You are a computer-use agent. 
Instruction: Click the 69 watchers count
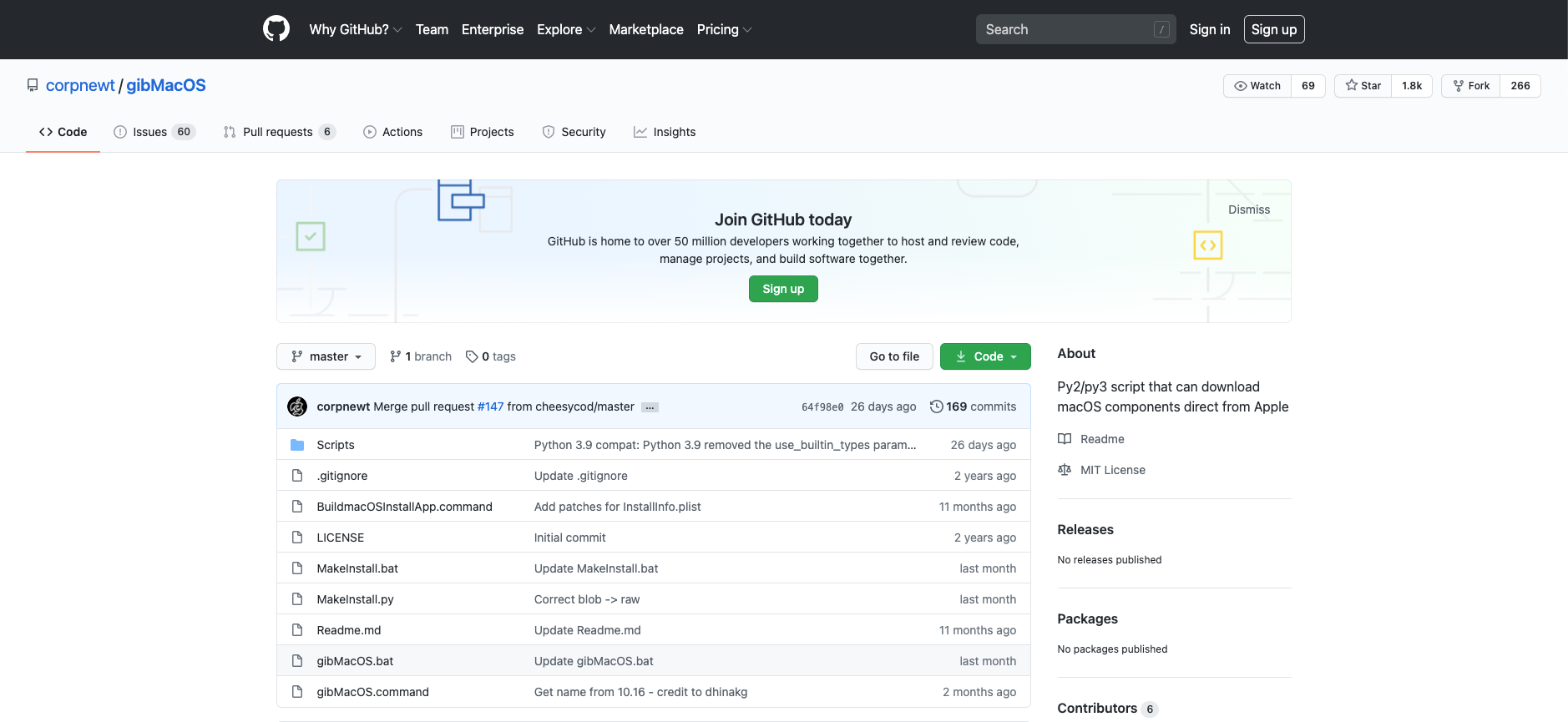click(x=1308, y=86)
